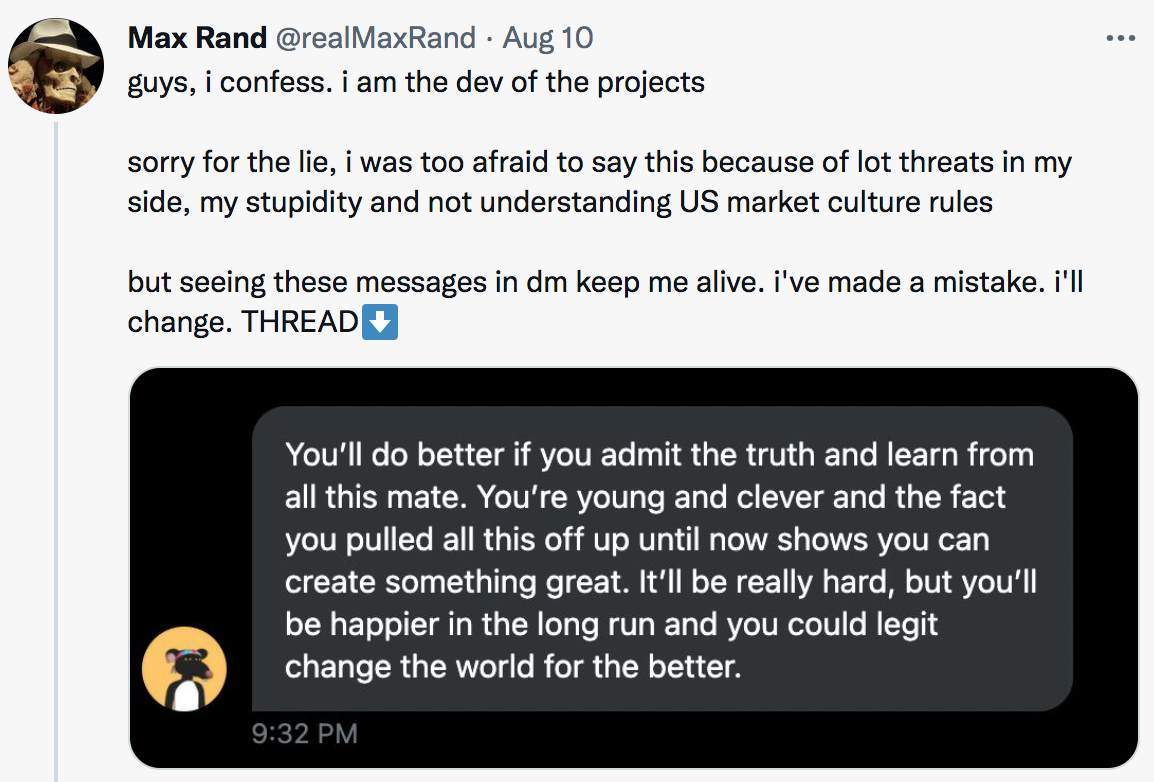This screenshot has height=782, width=1154.
Task: Select the rat avatar in the DM screenshot
Action: pyautogui.click(x=184, y=670)
